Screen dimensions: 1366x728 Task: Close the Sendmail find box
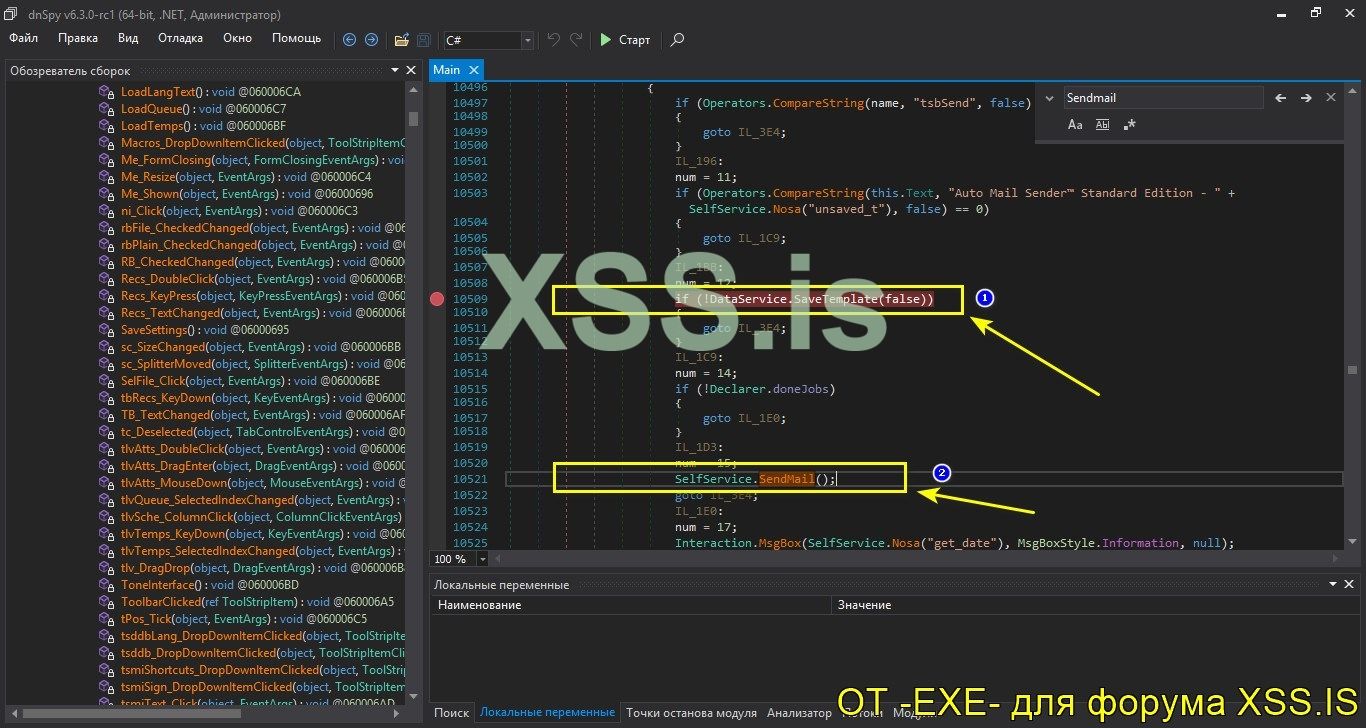[x=1331, y=98]
